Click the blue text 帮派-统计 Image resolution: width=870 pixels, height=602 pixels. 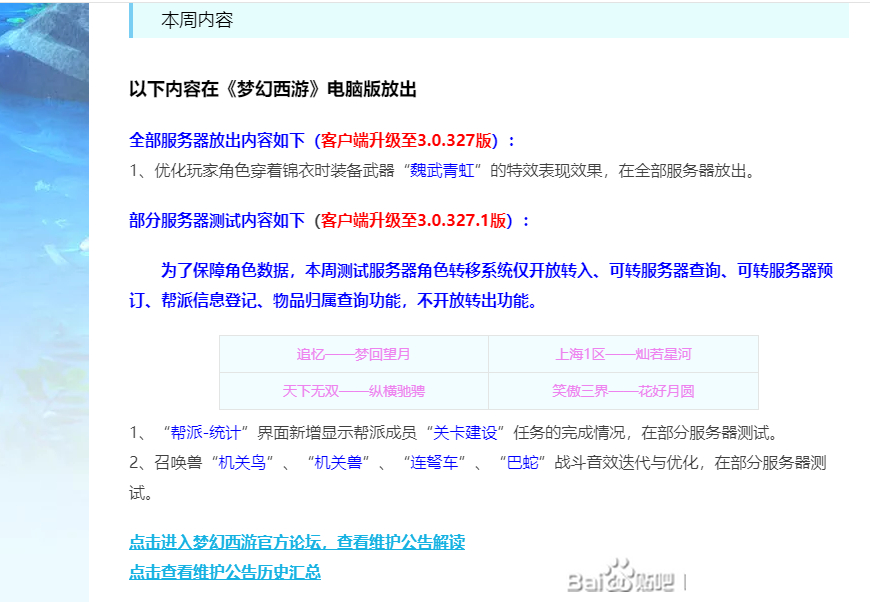(x=205, y=432)
